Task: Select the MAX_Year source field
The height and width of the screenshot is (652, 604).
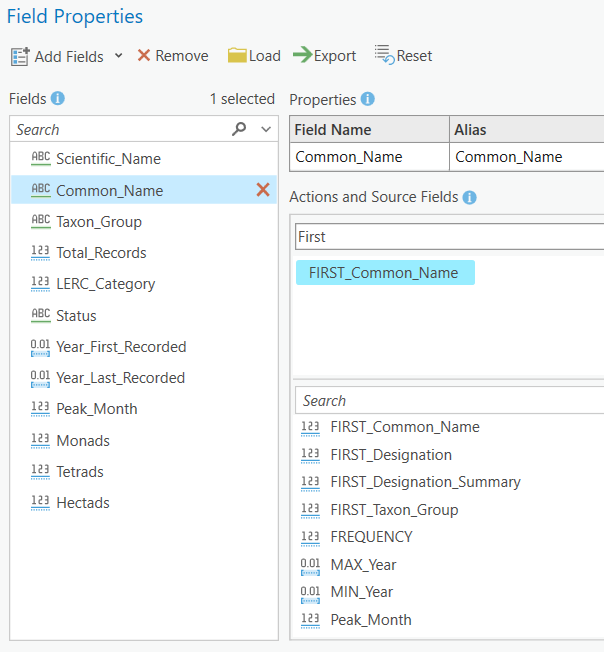Action: [x=363, y=565]
